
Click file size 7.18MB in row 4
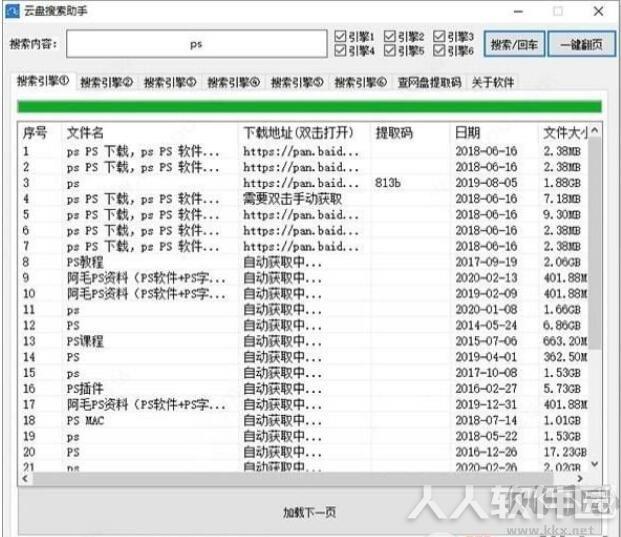point(562,199)
